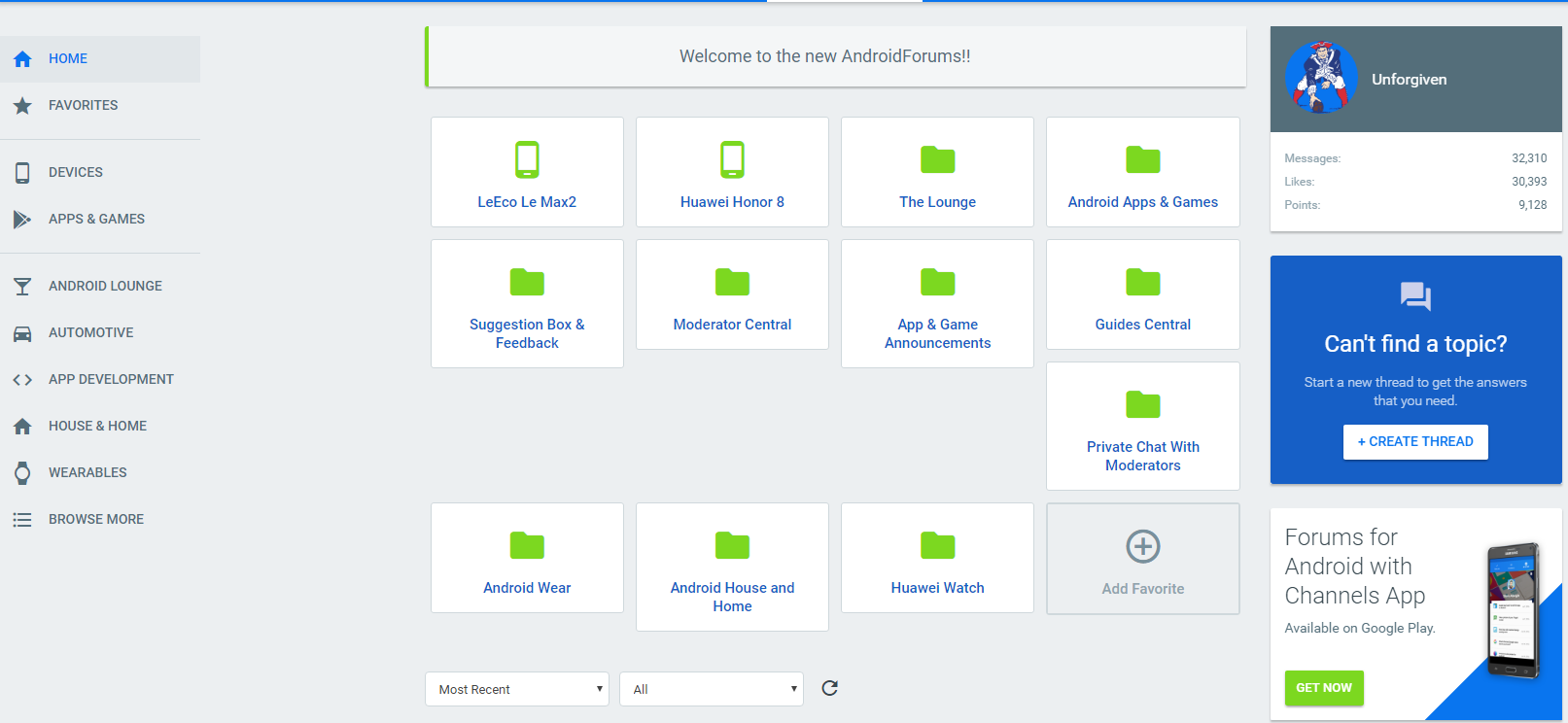Image resolution: width=1568 pixels, height=723 pixels.
Task: Click the Huawei Honor 8 phone icon
Action: [x=732, y=159]
